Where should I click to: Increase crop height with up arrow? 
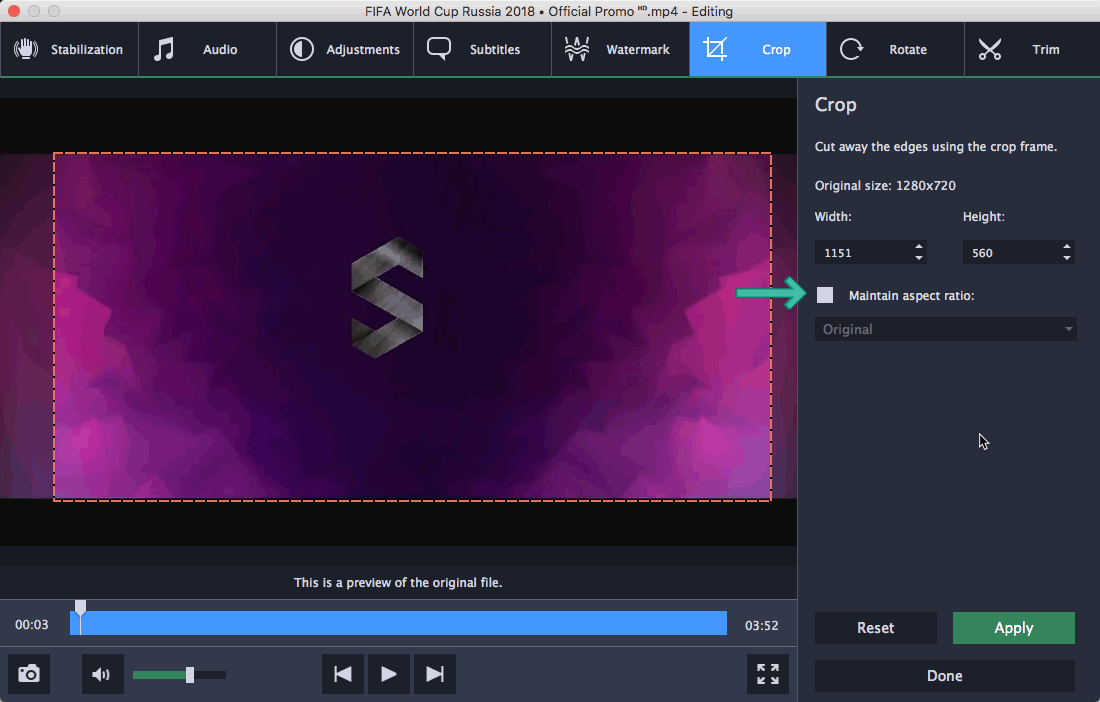click(x=1067, y=246)
